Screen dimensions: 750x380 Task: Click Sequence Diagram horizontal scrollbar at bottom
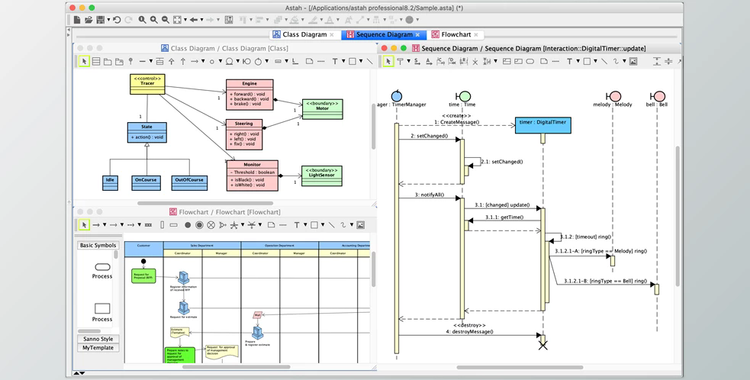(520, 368)
